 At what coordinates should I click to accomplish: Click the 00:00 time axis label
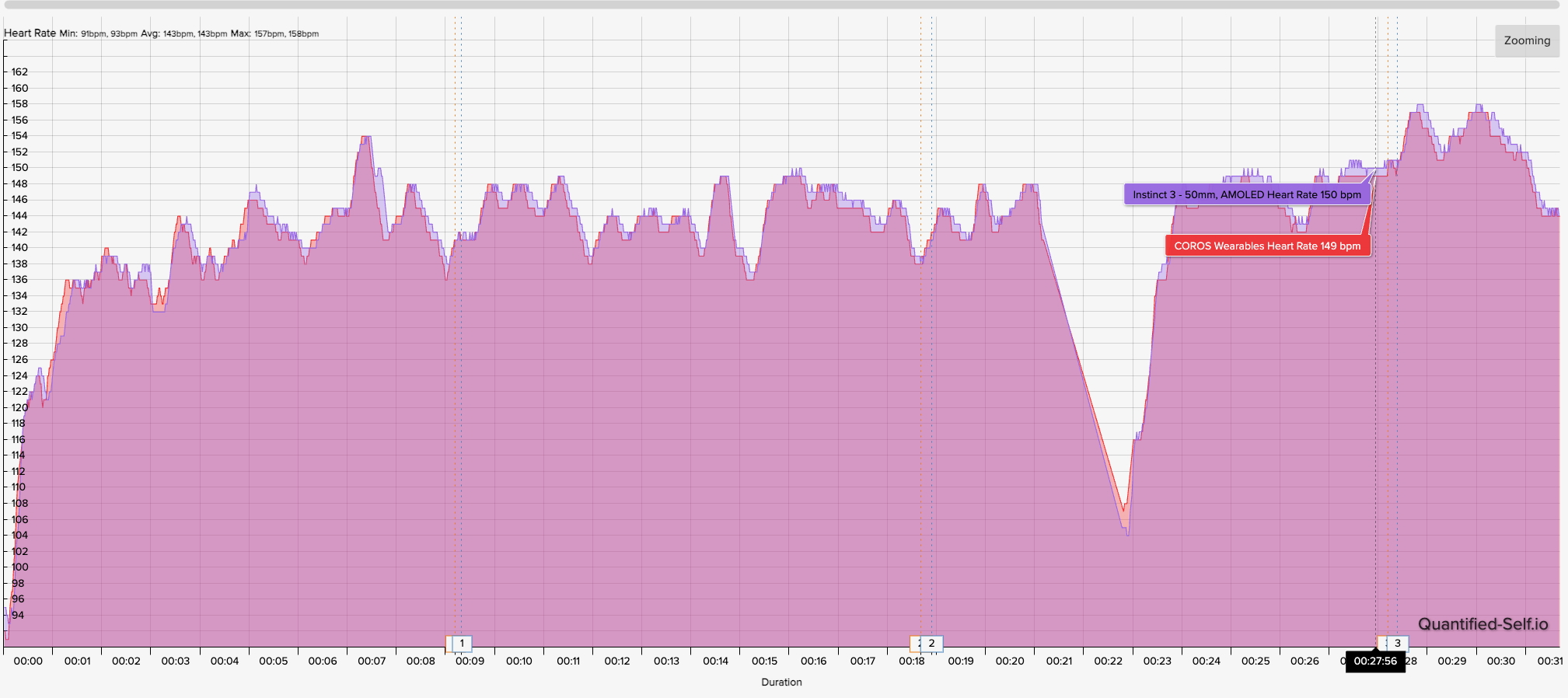tap(28, 661)
